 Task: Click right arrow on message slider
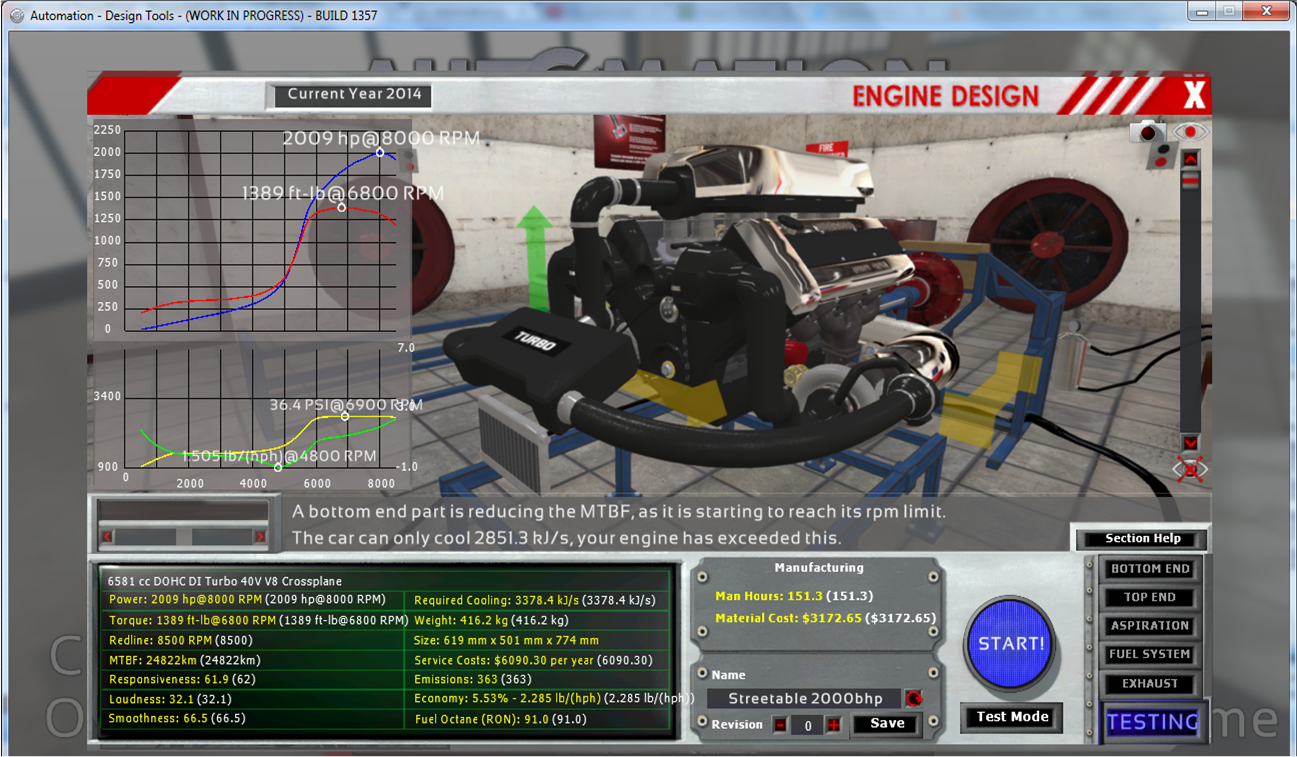[x=260, y=537]
